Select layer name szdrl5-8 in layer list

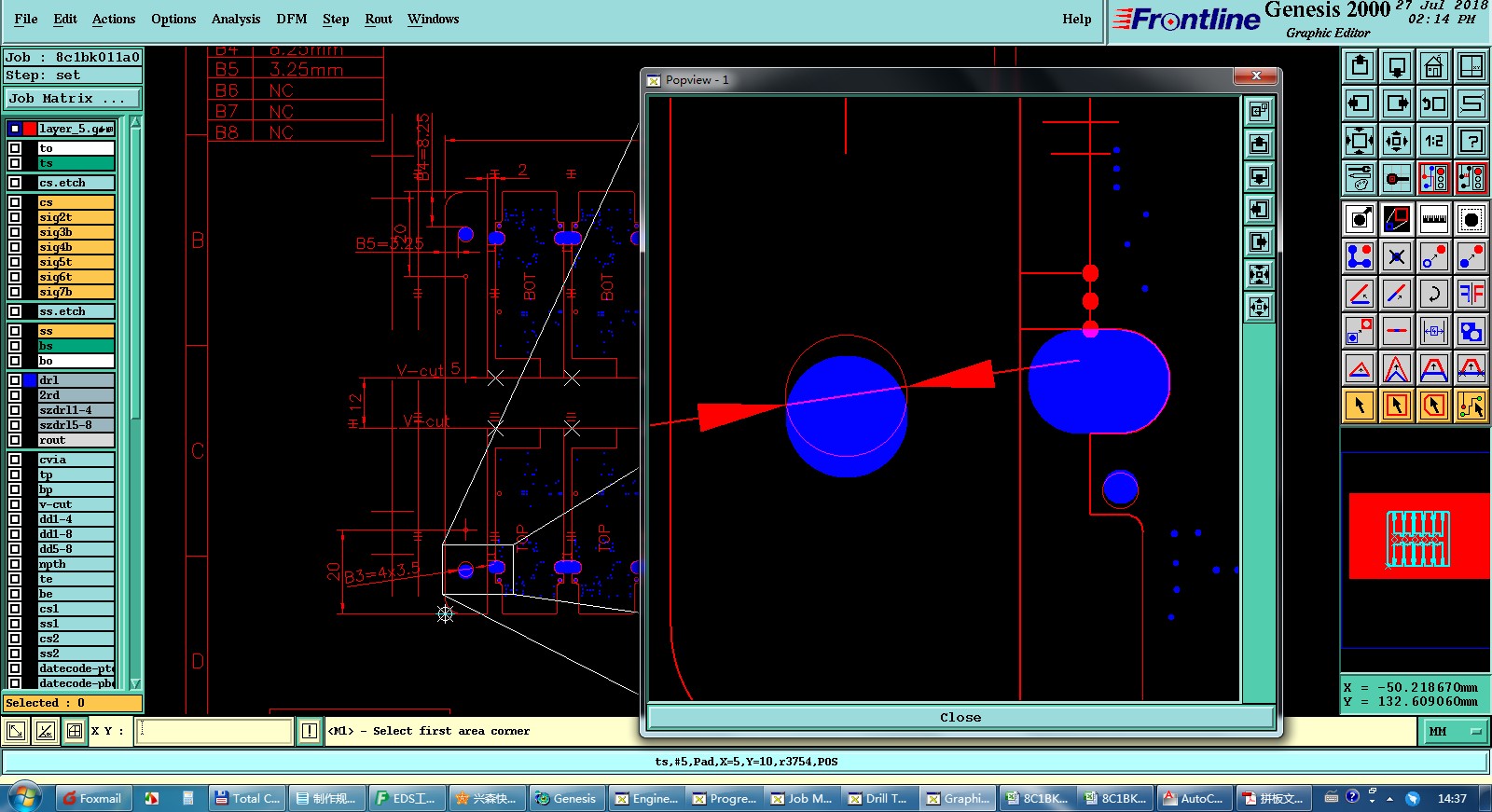point(76,425)
